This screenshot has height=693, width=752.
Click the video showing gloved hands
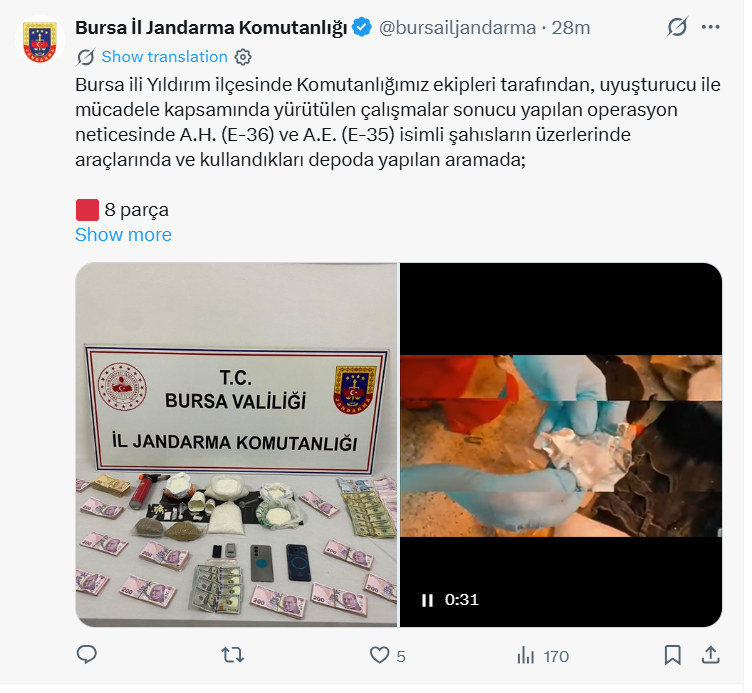point(561,445)
